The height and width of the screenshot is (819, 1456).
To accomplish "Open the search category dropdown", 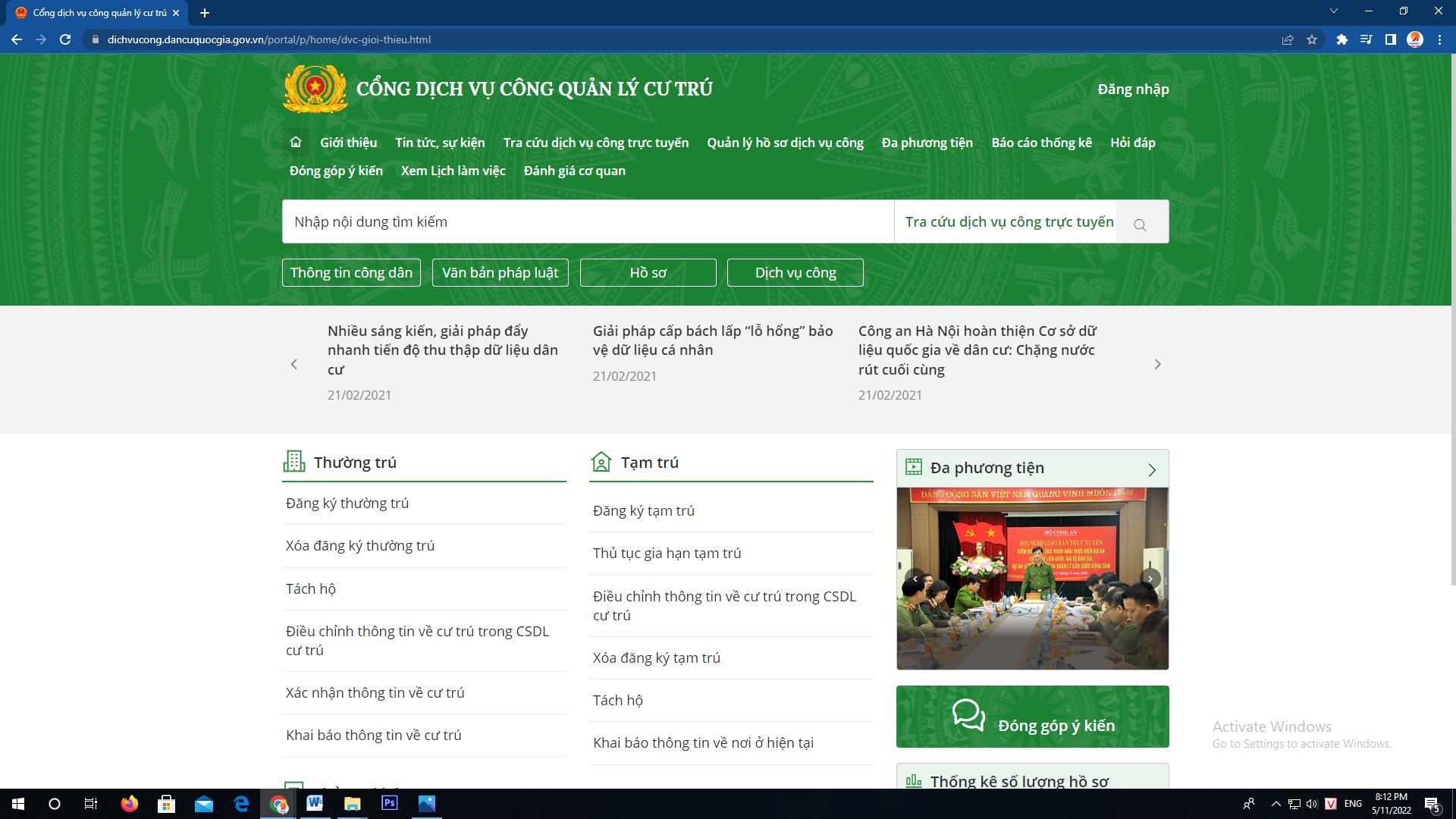I will [x=1009, y=221].
